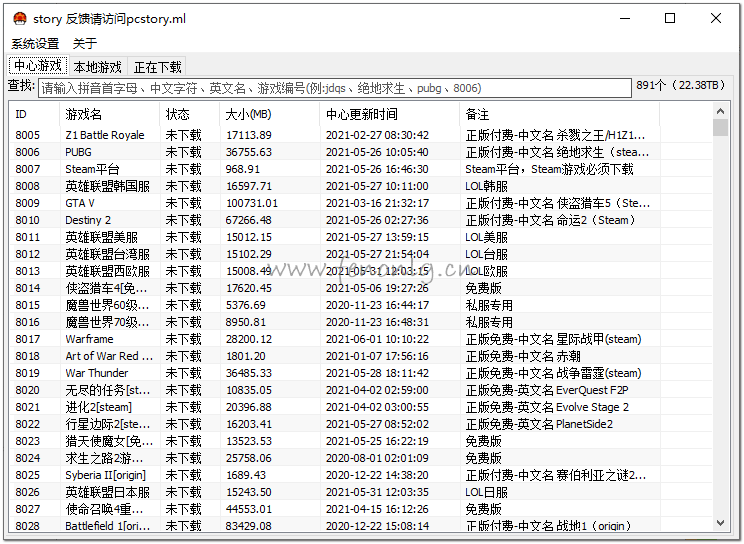Click 未下载 status in PUBG row
The height and width of the screenshot is (544, 744).
[183, 152]
